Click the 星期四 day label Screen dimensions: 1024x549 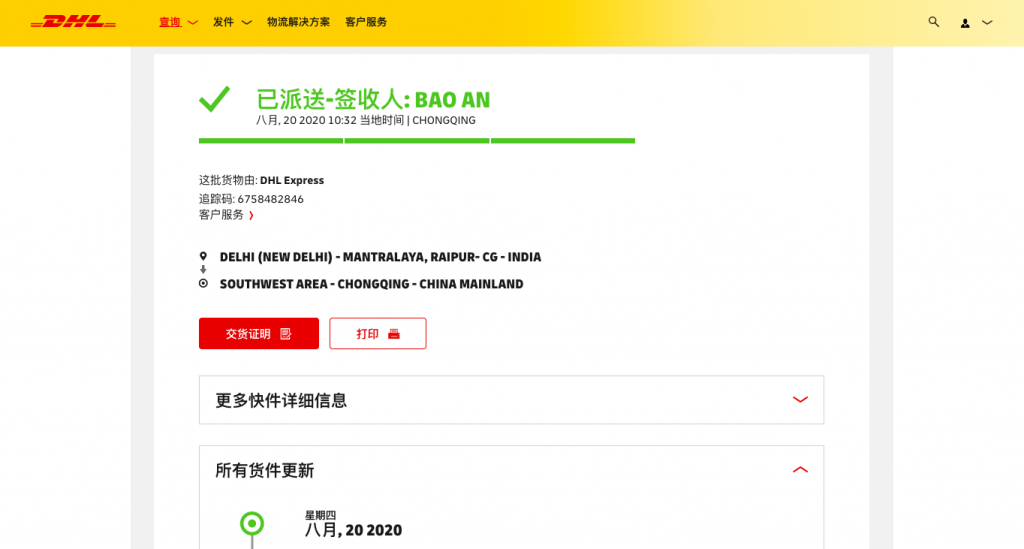(x=320, y=515)
